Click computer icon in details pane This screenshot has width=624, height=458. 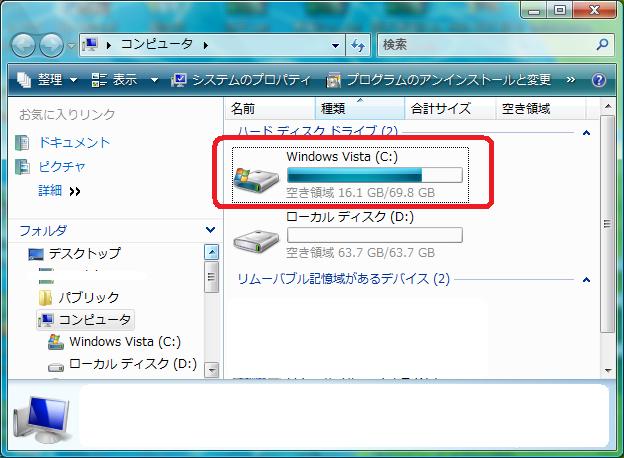pyautogui.click(x=41, y=419)
